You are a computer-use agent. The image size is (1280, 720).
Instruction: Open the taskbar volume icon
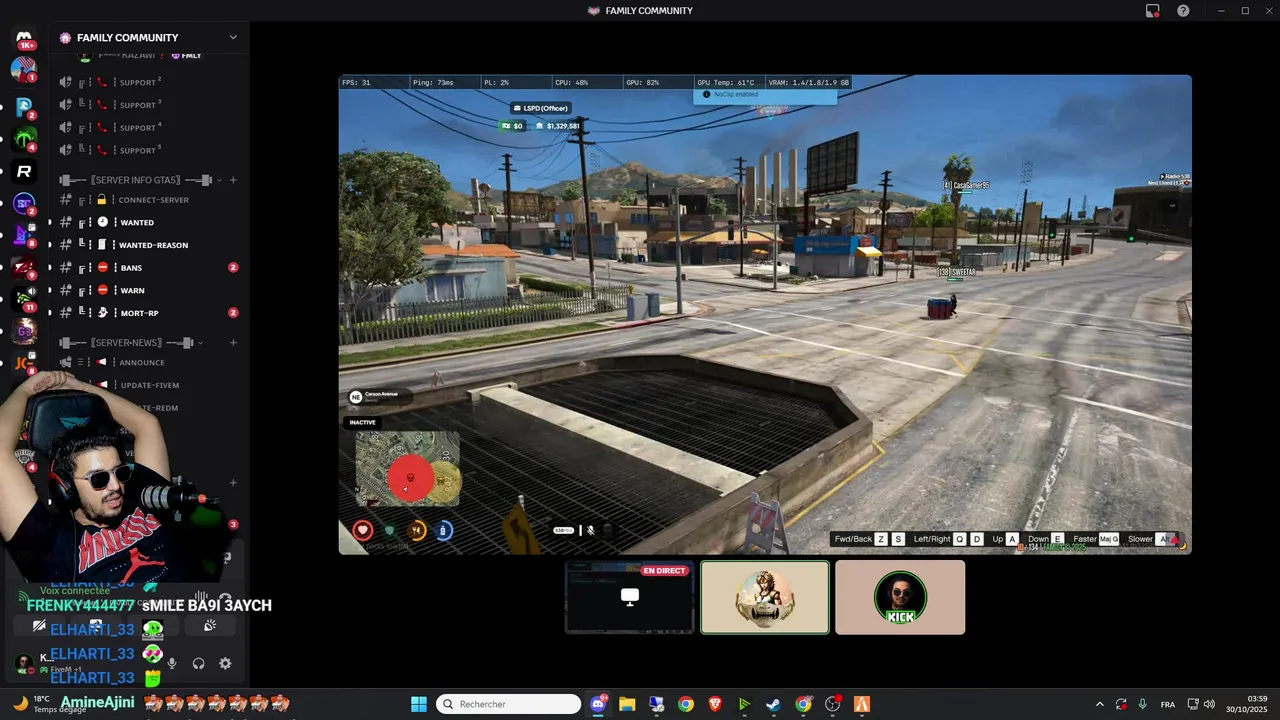[x=1209, y=704]
